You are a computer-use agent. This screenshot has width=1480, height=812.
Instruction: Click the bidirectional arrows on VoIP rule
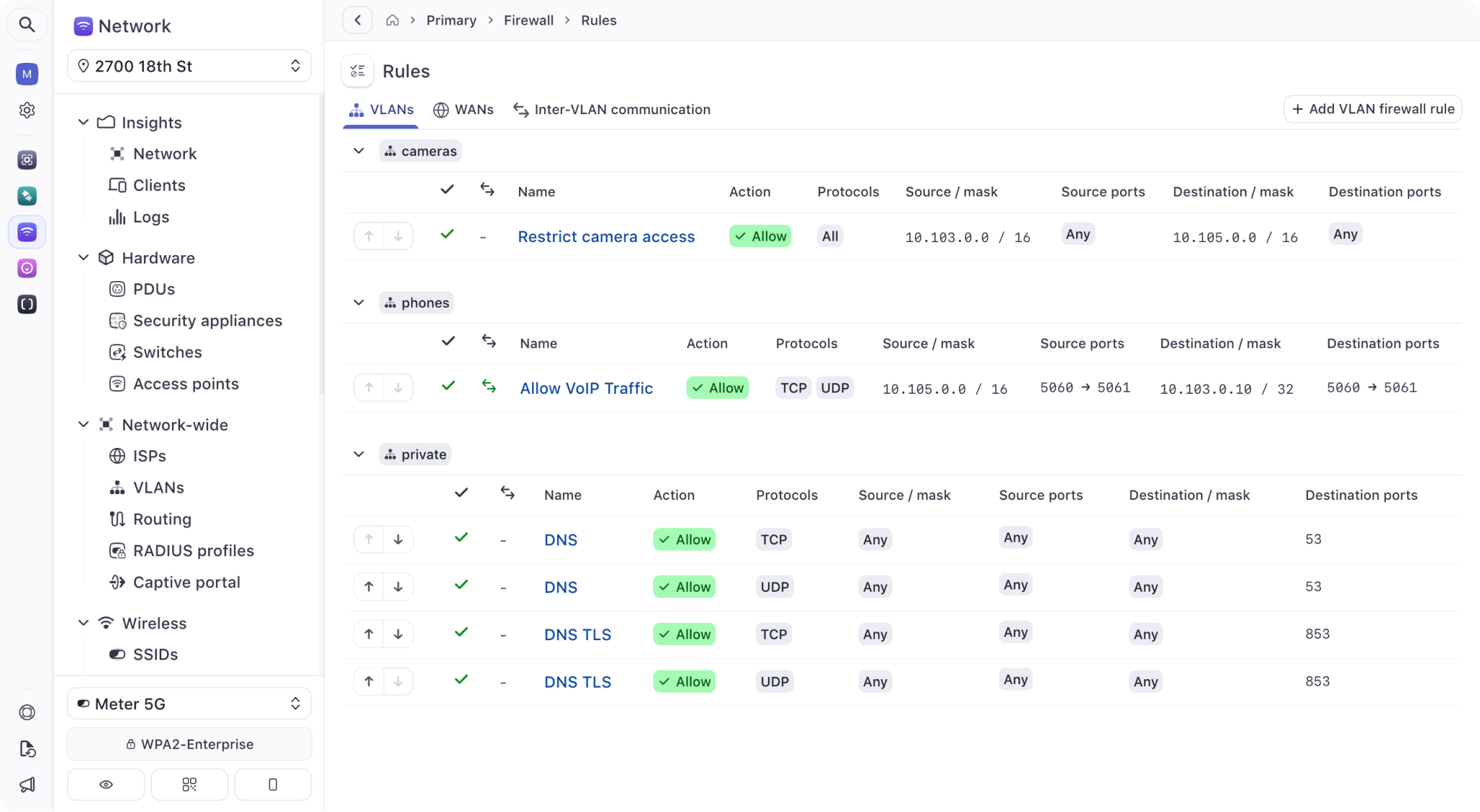pos(489,387)
